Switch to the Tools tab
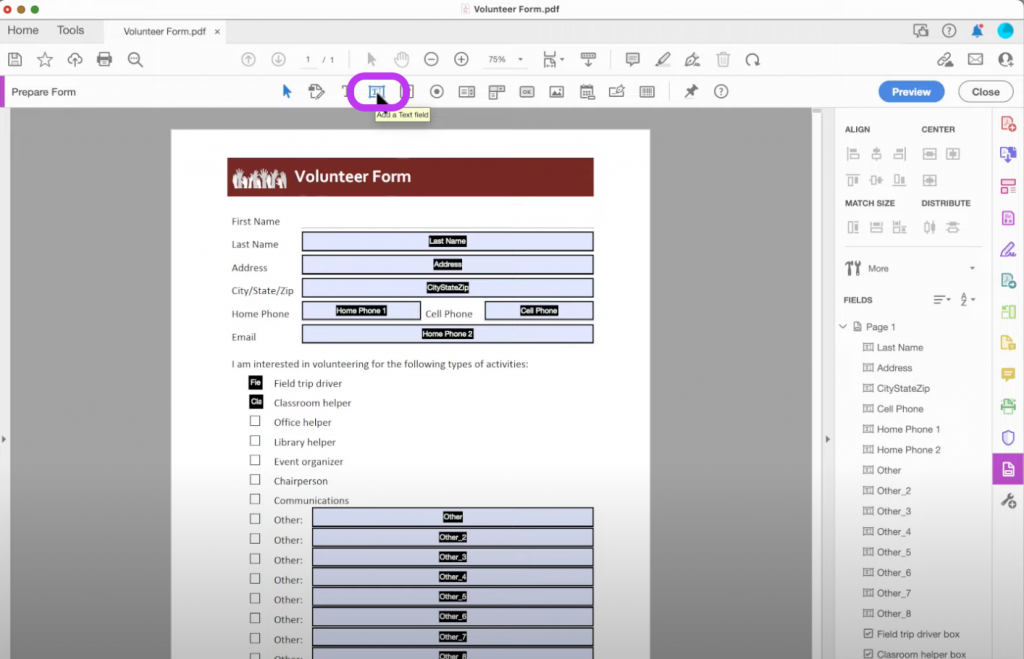 click(70, 30)
